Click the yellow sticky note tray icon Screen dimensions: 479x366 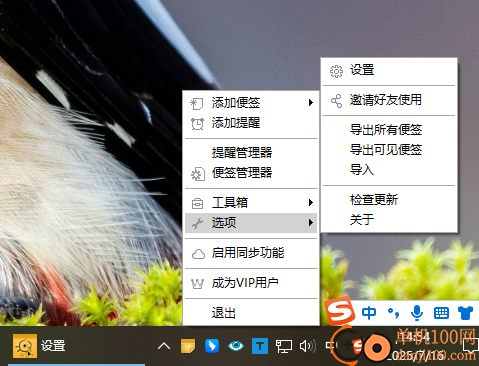pos(188,346)
